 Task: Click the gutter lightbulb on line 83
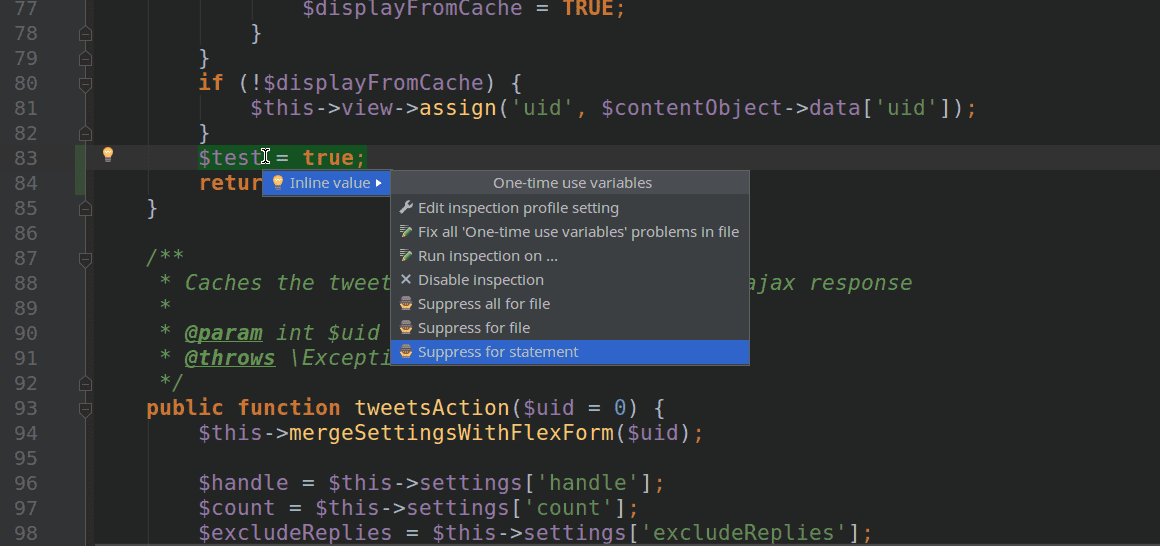coord(107,155)
